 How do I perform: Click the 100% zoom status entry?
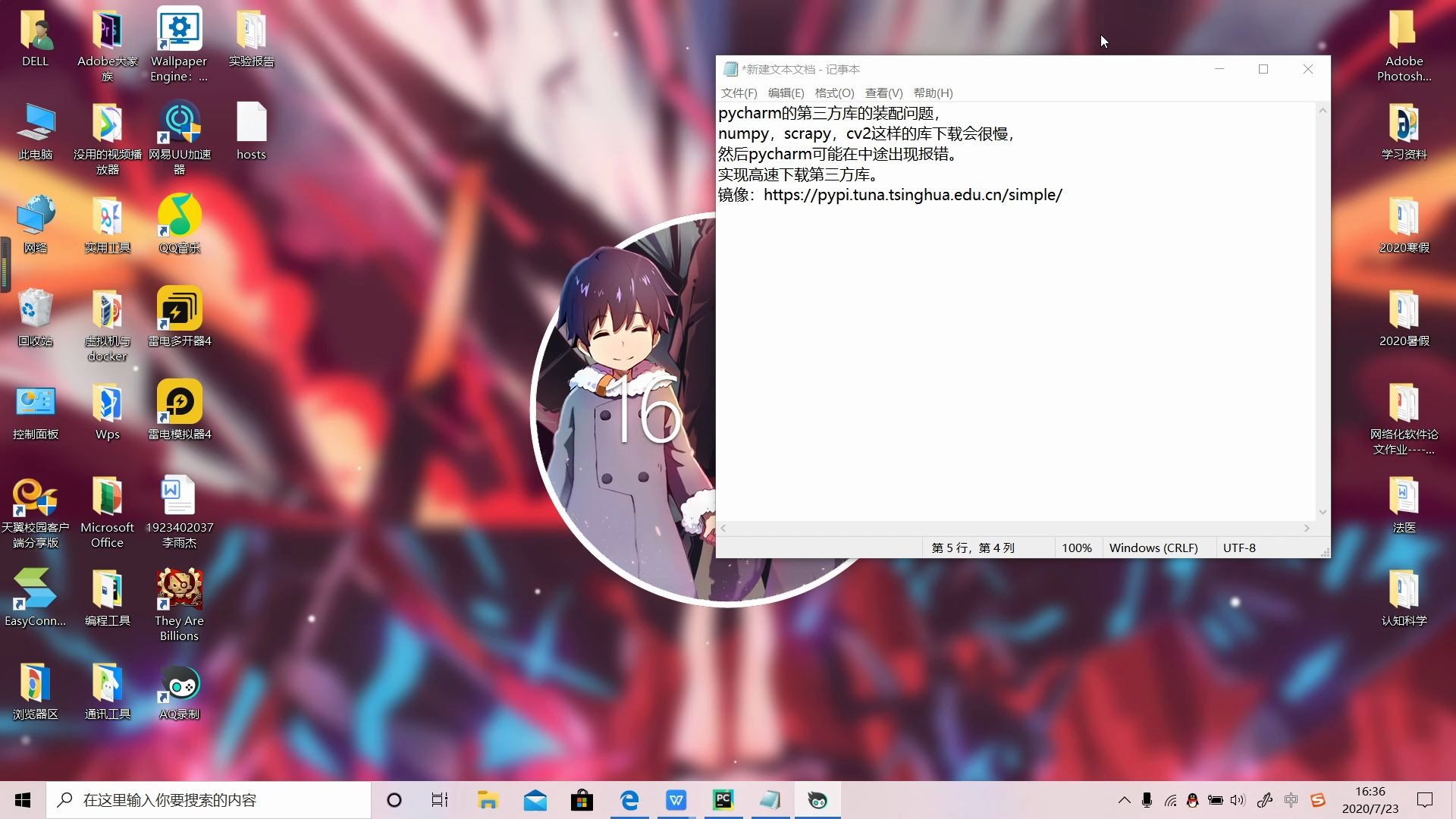1076,548
